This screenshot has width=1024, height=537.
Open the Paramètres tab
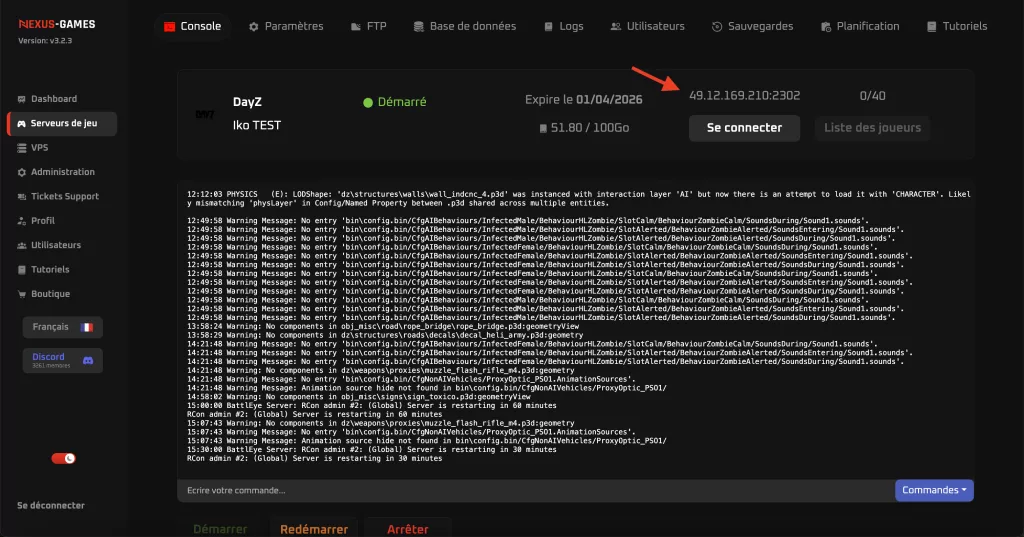pyautogui.click(x=286, y=27)
